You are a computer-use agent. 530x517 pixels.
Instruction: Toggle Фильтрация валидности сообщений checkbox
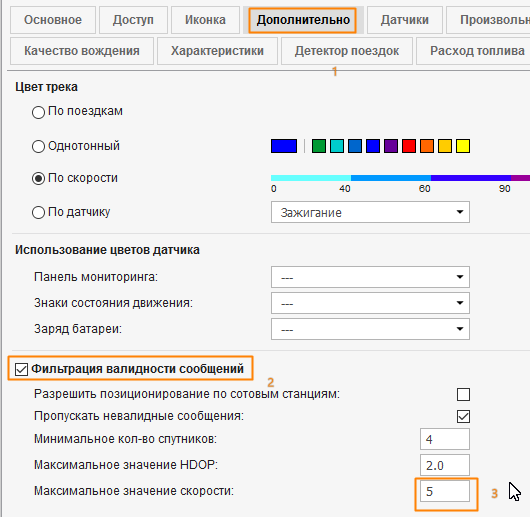(21, 369)
